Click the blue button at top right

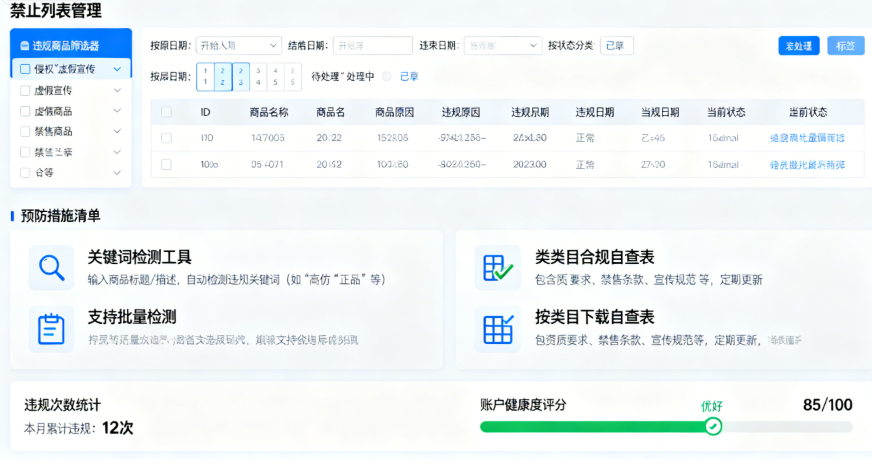click(x=798, y=46)
